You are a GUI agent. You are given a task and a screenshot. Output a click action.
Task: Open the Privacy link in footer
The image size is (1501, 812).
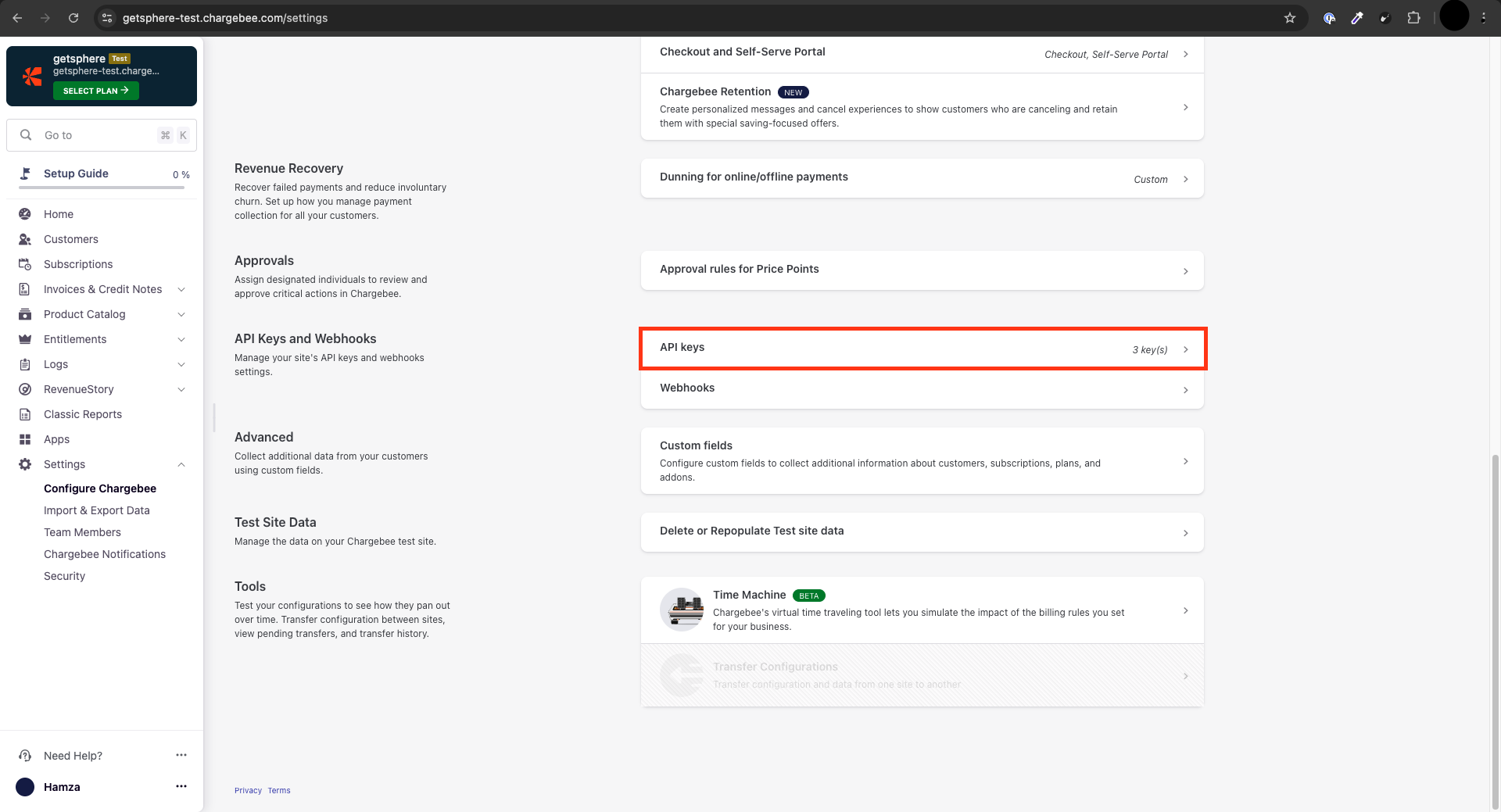tap(248, 790)
